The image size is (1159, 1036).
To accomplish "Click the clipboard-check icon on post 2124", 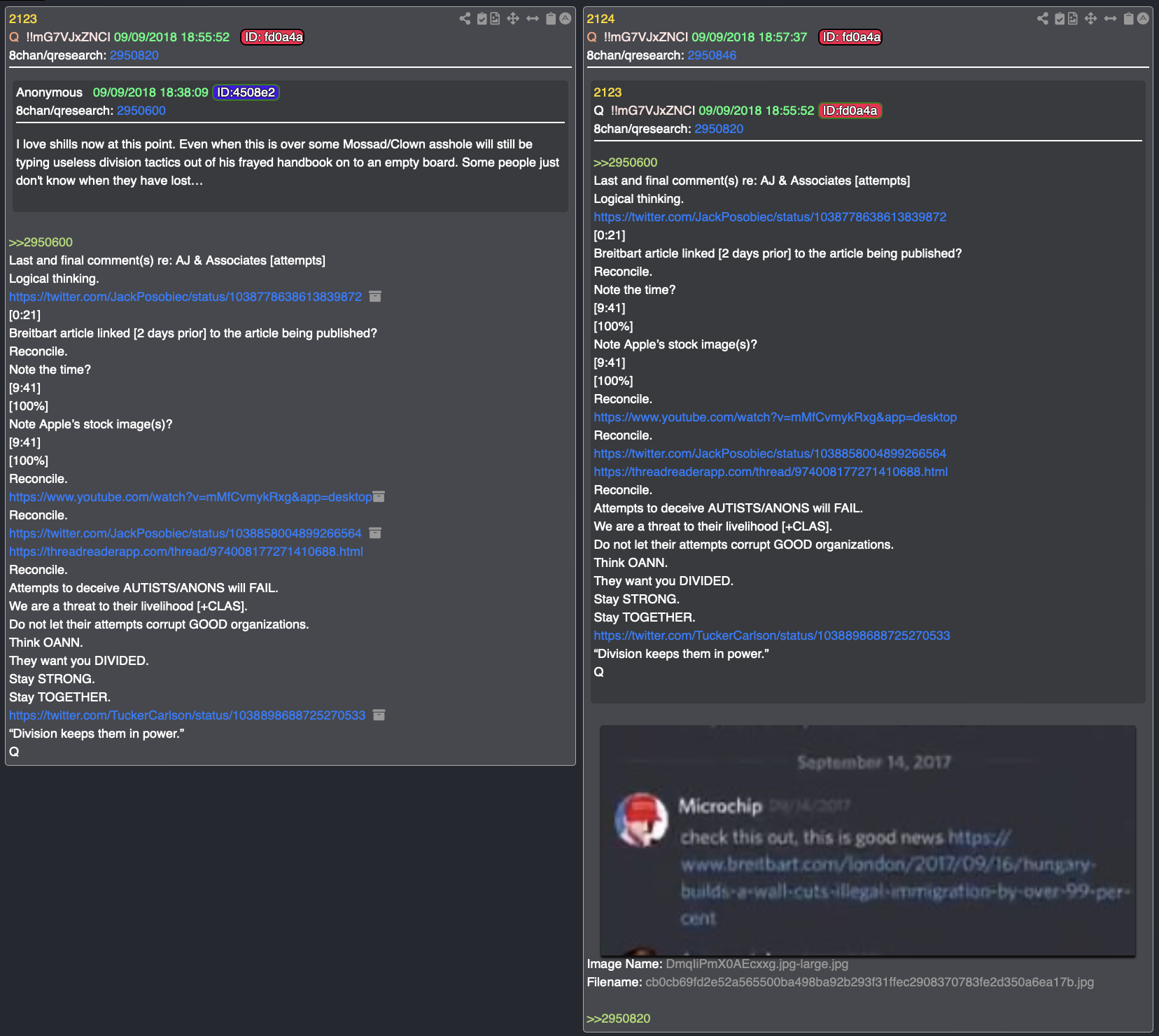I will pyautogui.click(x=1060, y=18).
